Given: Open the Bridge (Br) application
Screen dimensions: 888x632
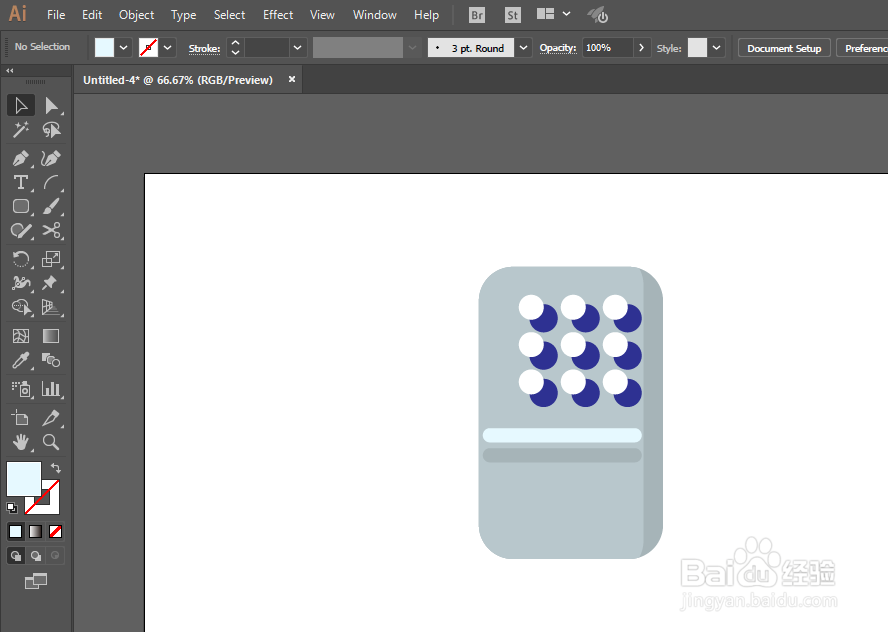Looking at the screenshot, I should (477, 15).
